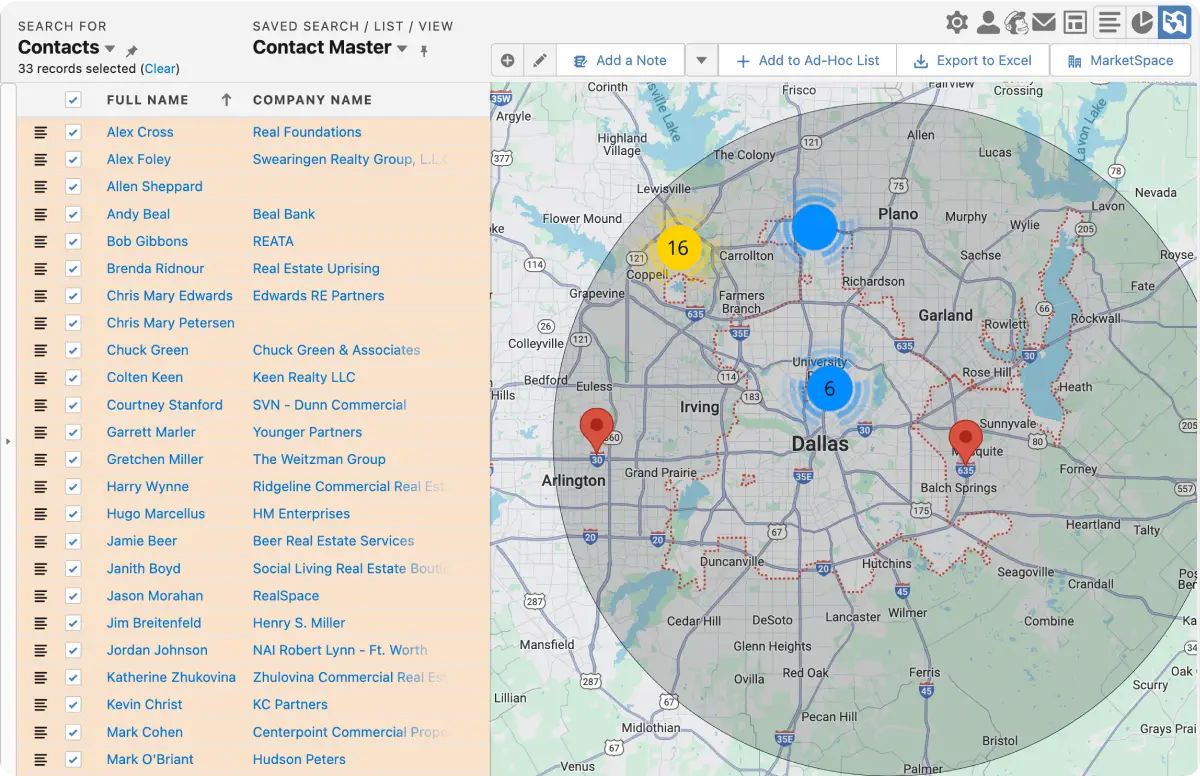Open the Henry S. Miller company link
This screenshot has height=776, width=1200.
[x=299, y=623]
